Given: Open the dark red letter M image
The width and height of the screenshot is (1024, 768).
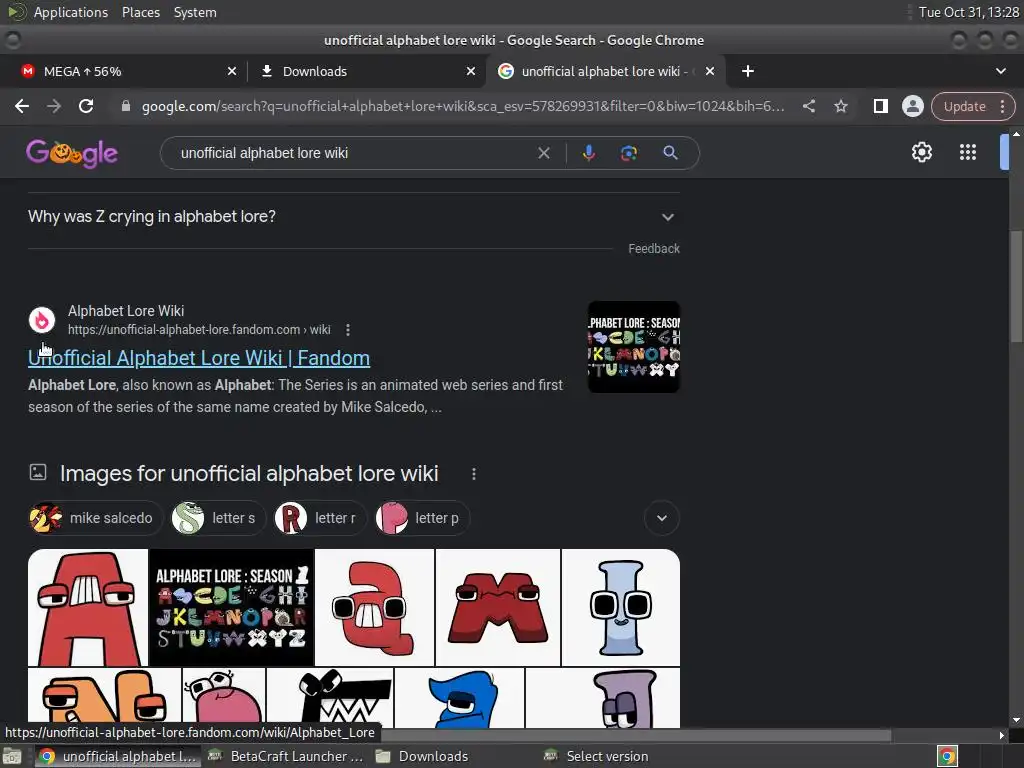Looking at the screenshot, I should pos(498,607).
